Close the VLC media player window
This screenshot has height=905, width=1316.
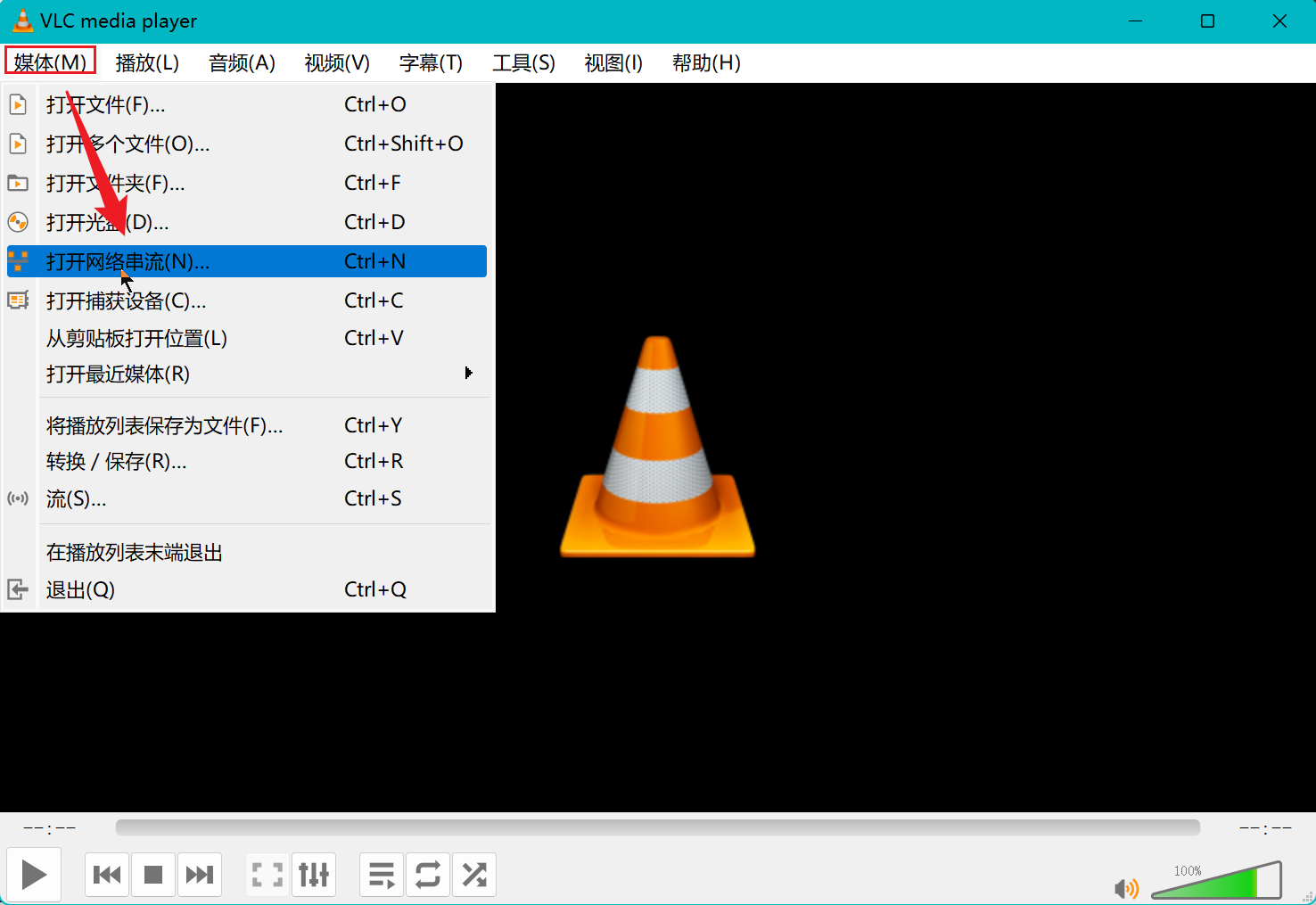1279,21
